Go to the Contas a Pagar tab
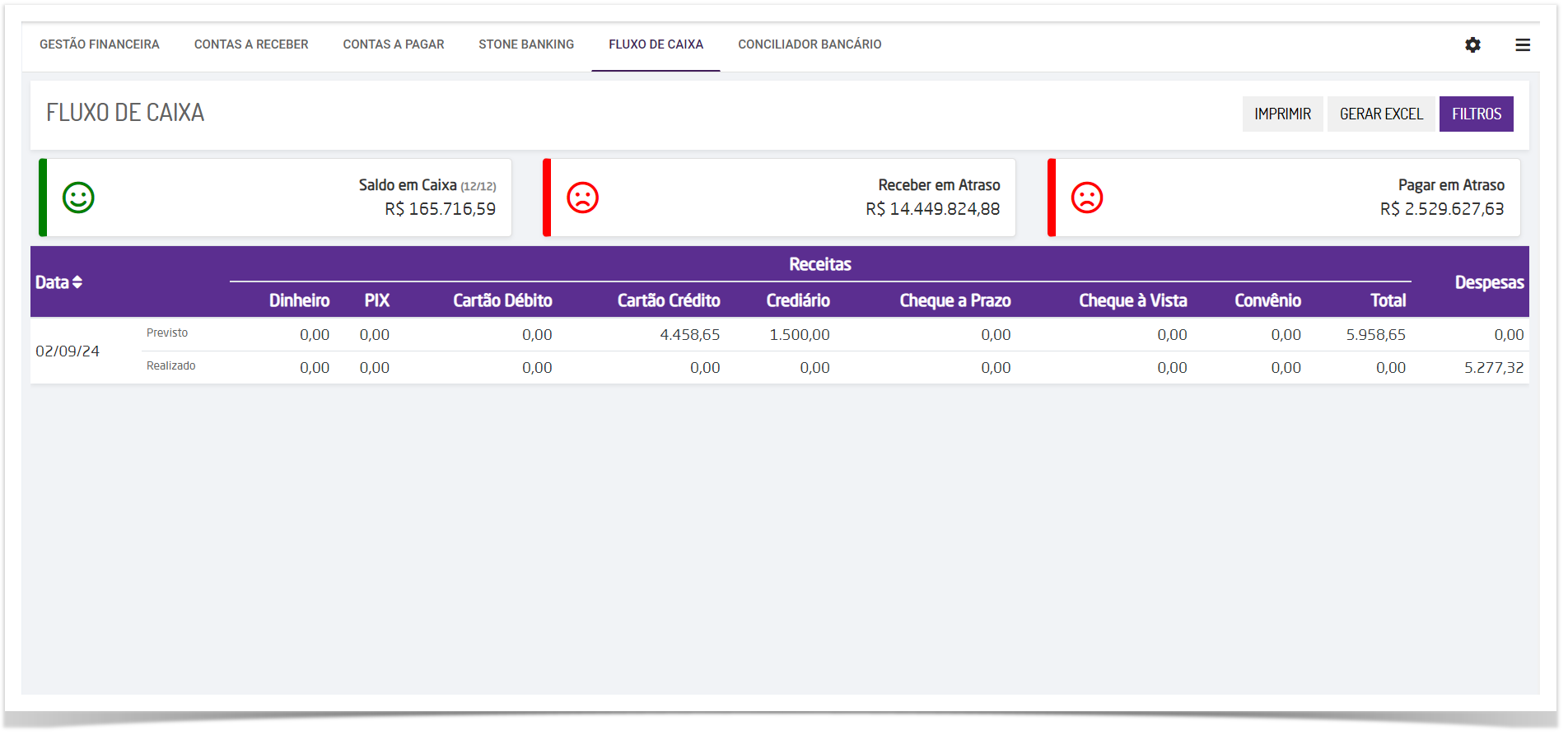Image resolution: width=1568 pixels, height=735 pixels. (x=394, y=44)
